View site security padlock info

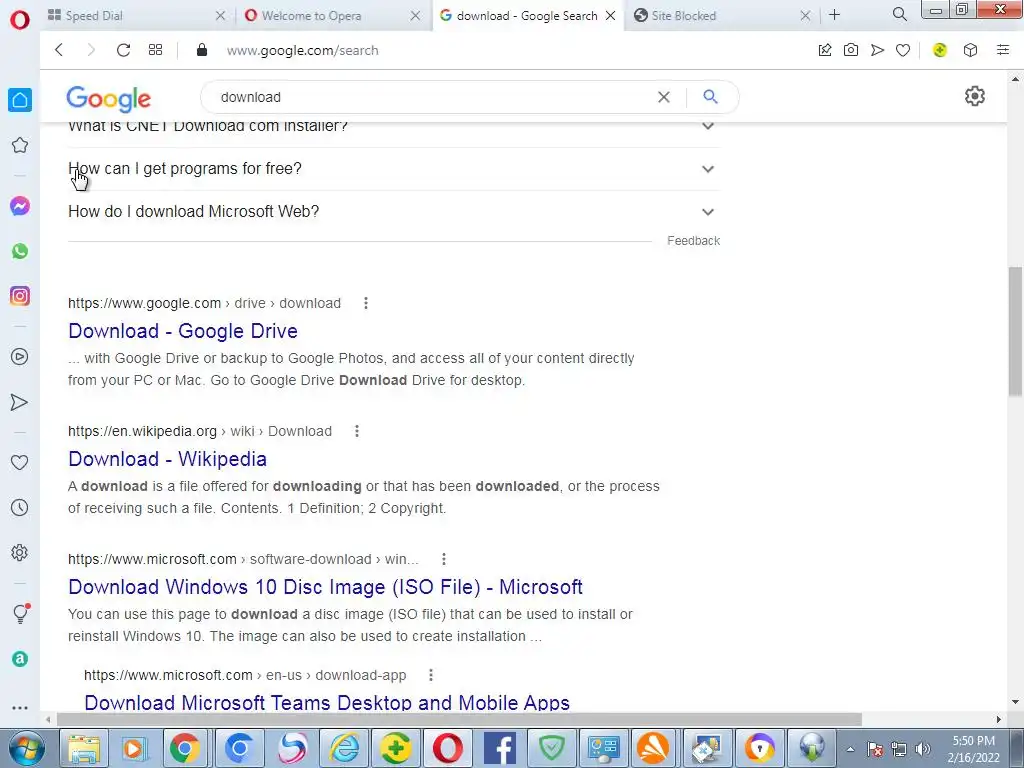202,50
